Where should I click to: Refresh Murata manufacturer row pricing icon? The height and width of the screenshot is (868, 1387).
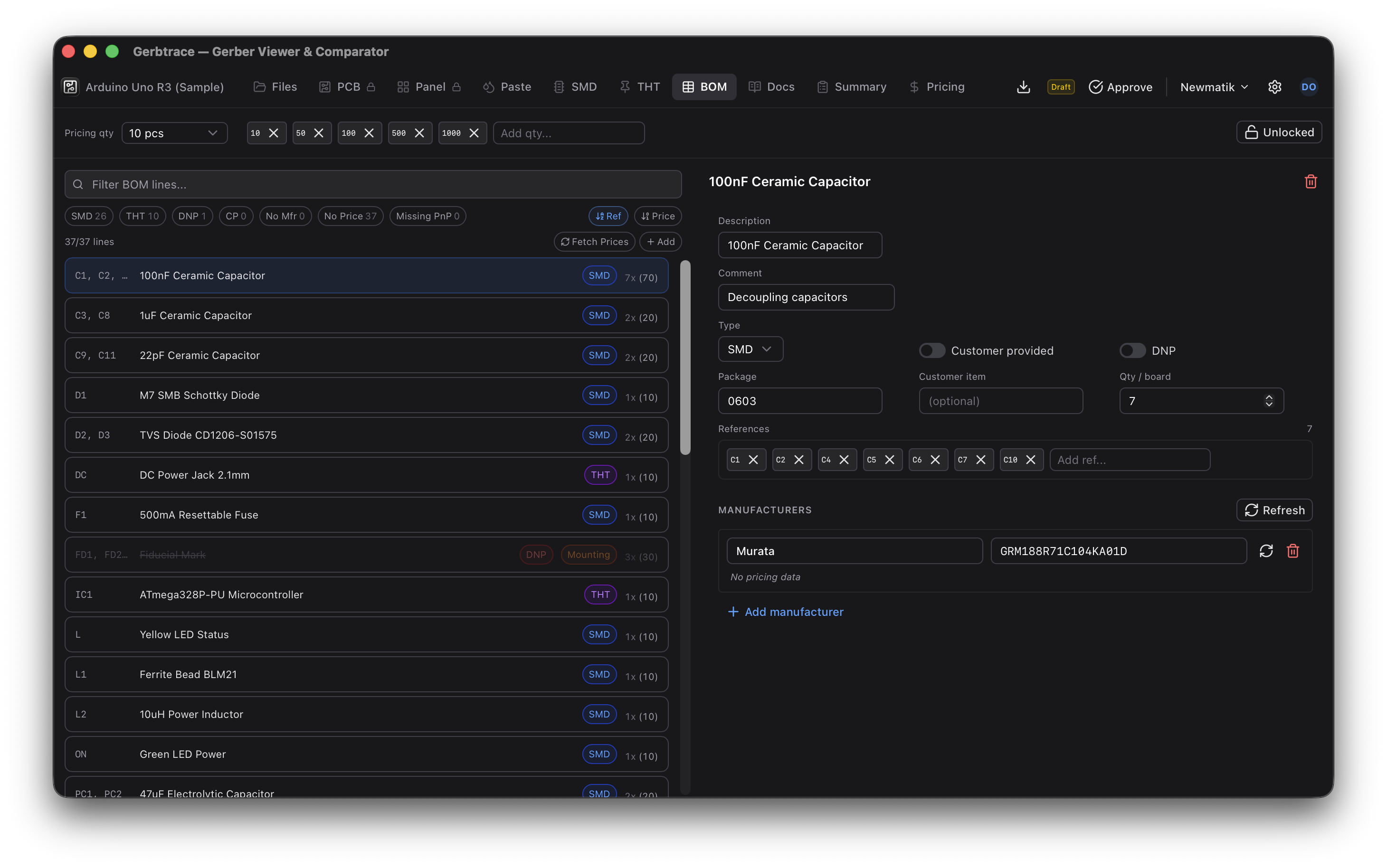point(1266,550)
